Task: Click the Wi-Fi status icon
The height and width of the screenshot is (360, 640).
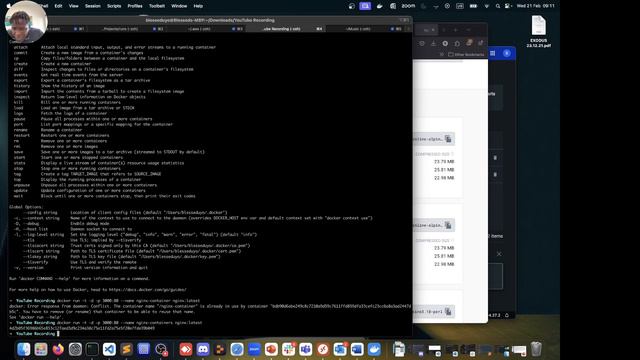Action: click(487, 6)
